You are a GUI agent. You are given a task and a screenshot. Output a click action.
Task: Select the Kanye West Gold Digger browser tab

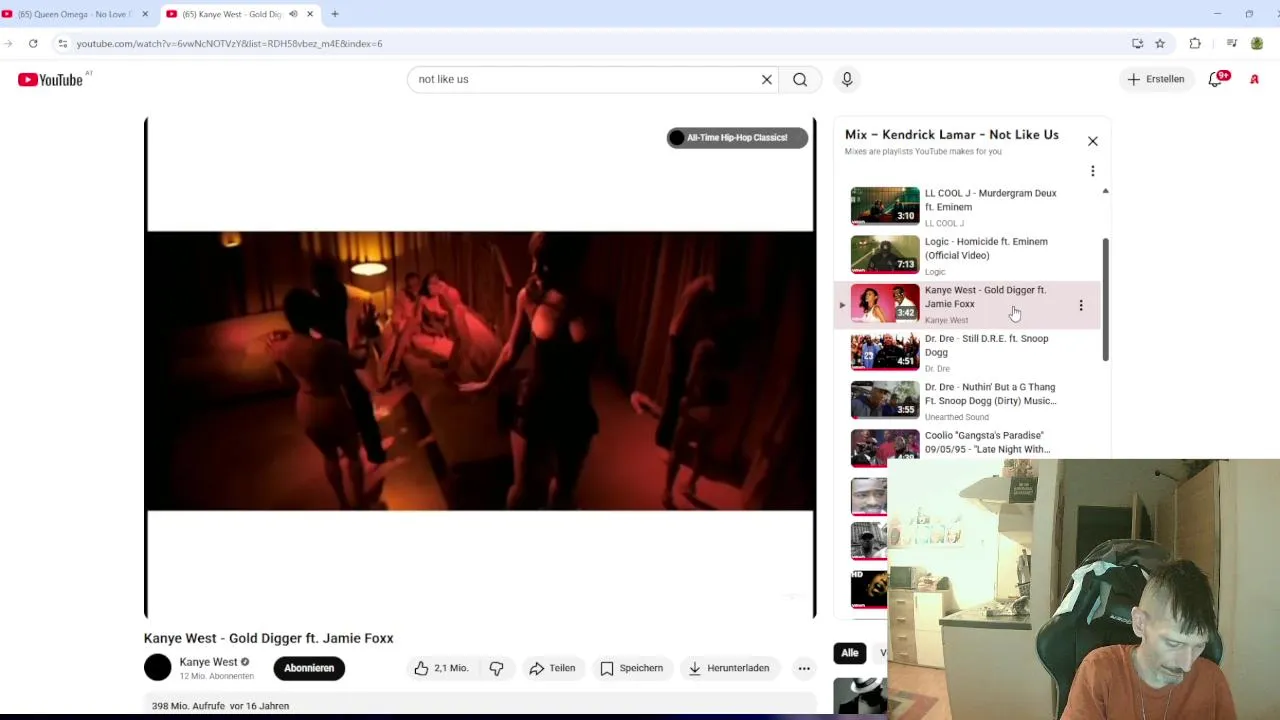[x=232, y=14]
